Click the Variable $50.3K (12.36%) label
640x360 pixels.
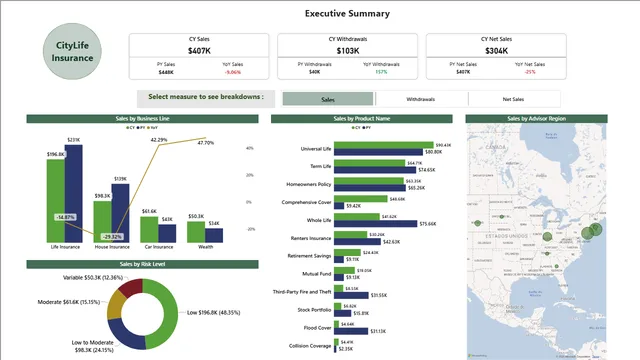click(93, 278)
